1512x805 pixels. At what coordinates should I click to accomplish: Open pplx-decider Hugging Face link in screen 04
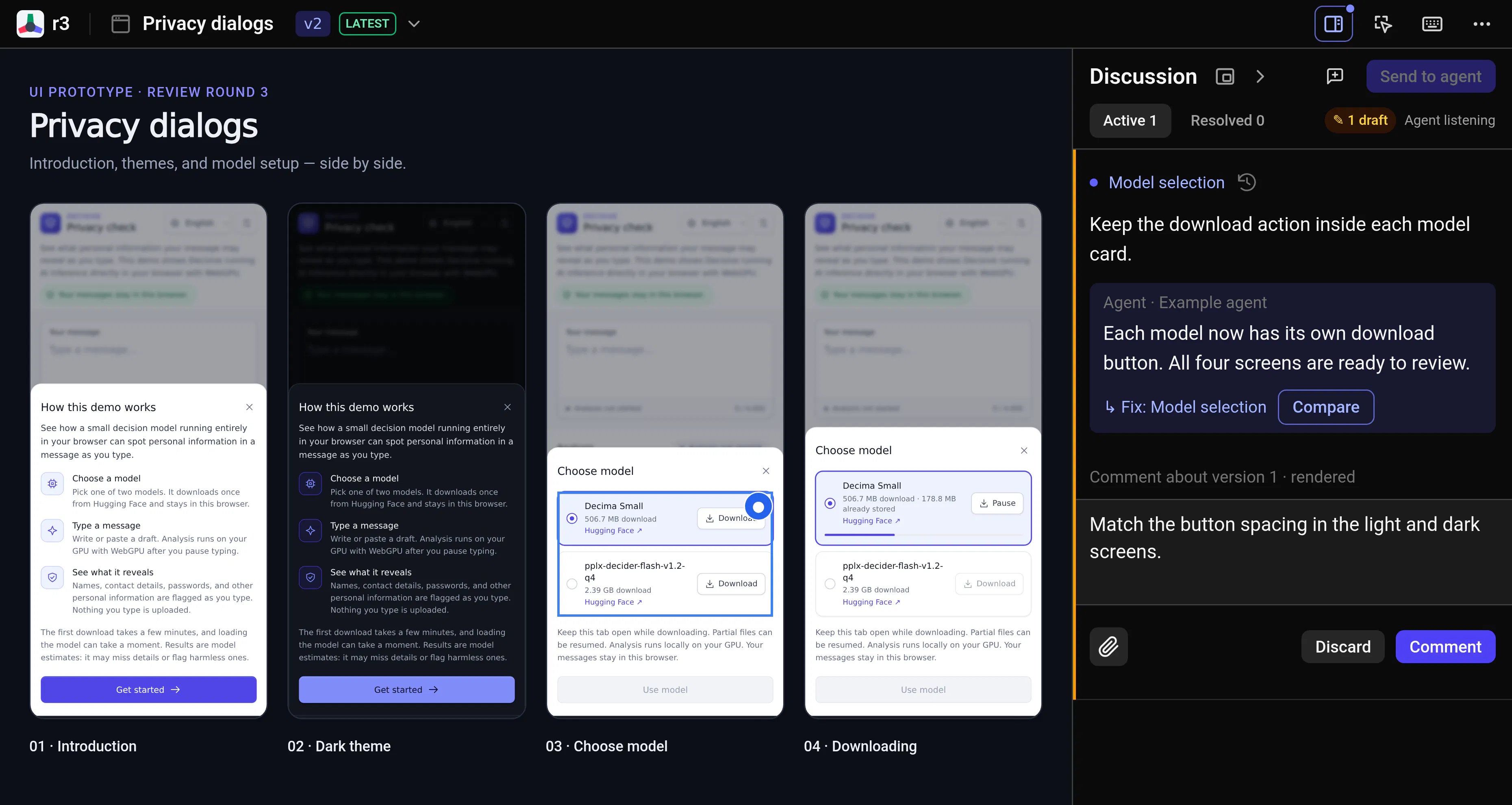(x=871, y=602)
